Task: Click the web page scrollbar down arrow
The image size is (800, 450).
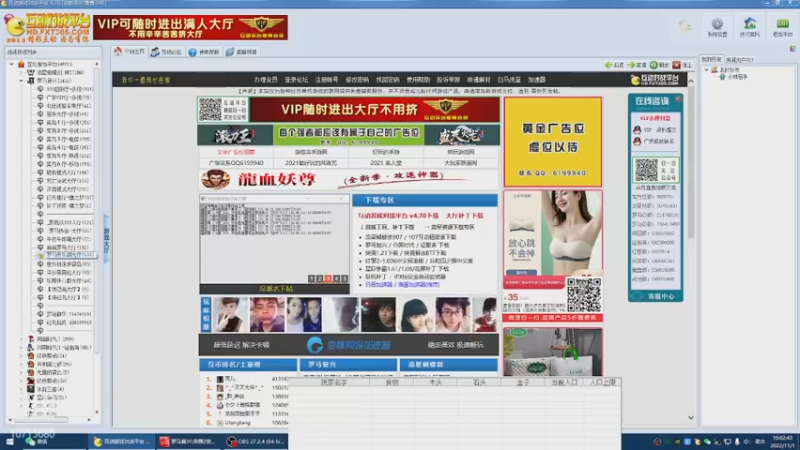Action: [690, 417]
